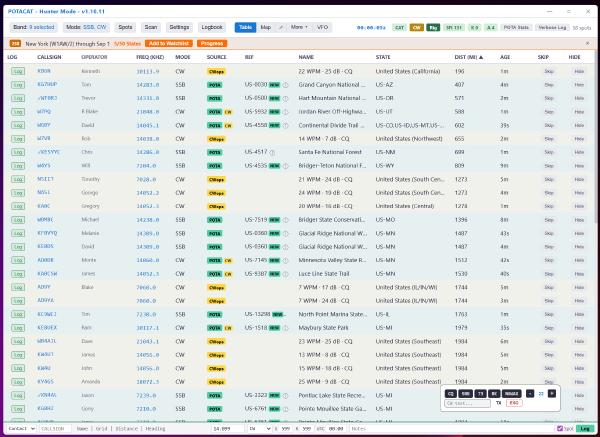Switch to the Map view tab

coord(266,27)
